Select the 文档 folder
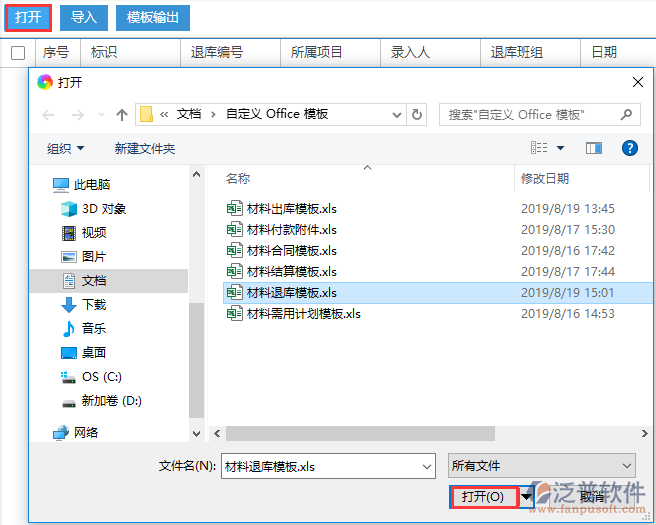Image resolution: width=656 pixels, height=525 pixels. [x=109, y=281]
